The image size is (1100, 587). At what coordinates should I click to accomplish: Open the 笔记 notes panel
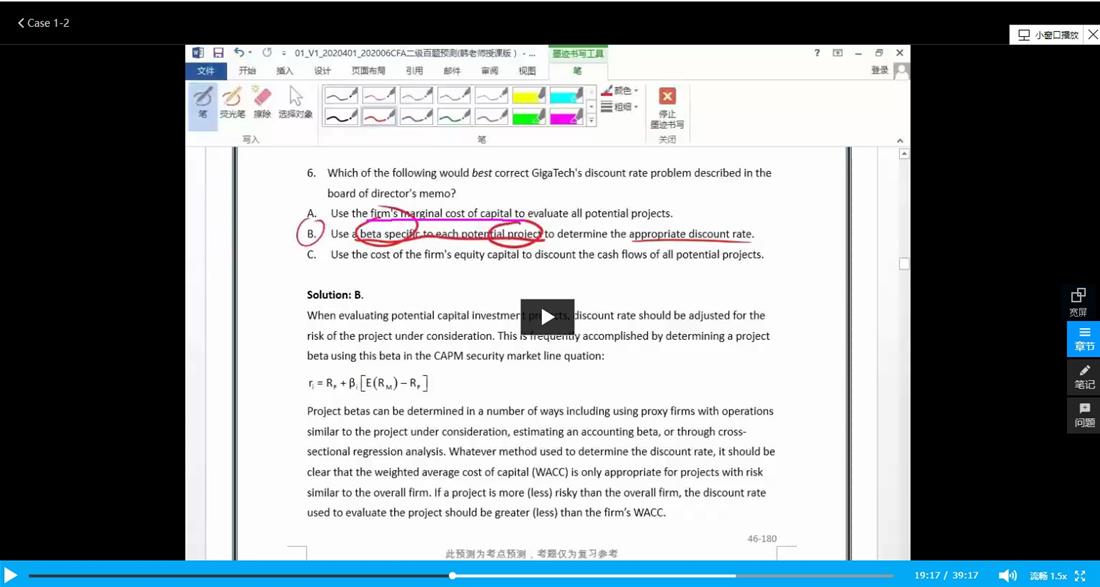pyautogui.click(x=1083, y=377)
